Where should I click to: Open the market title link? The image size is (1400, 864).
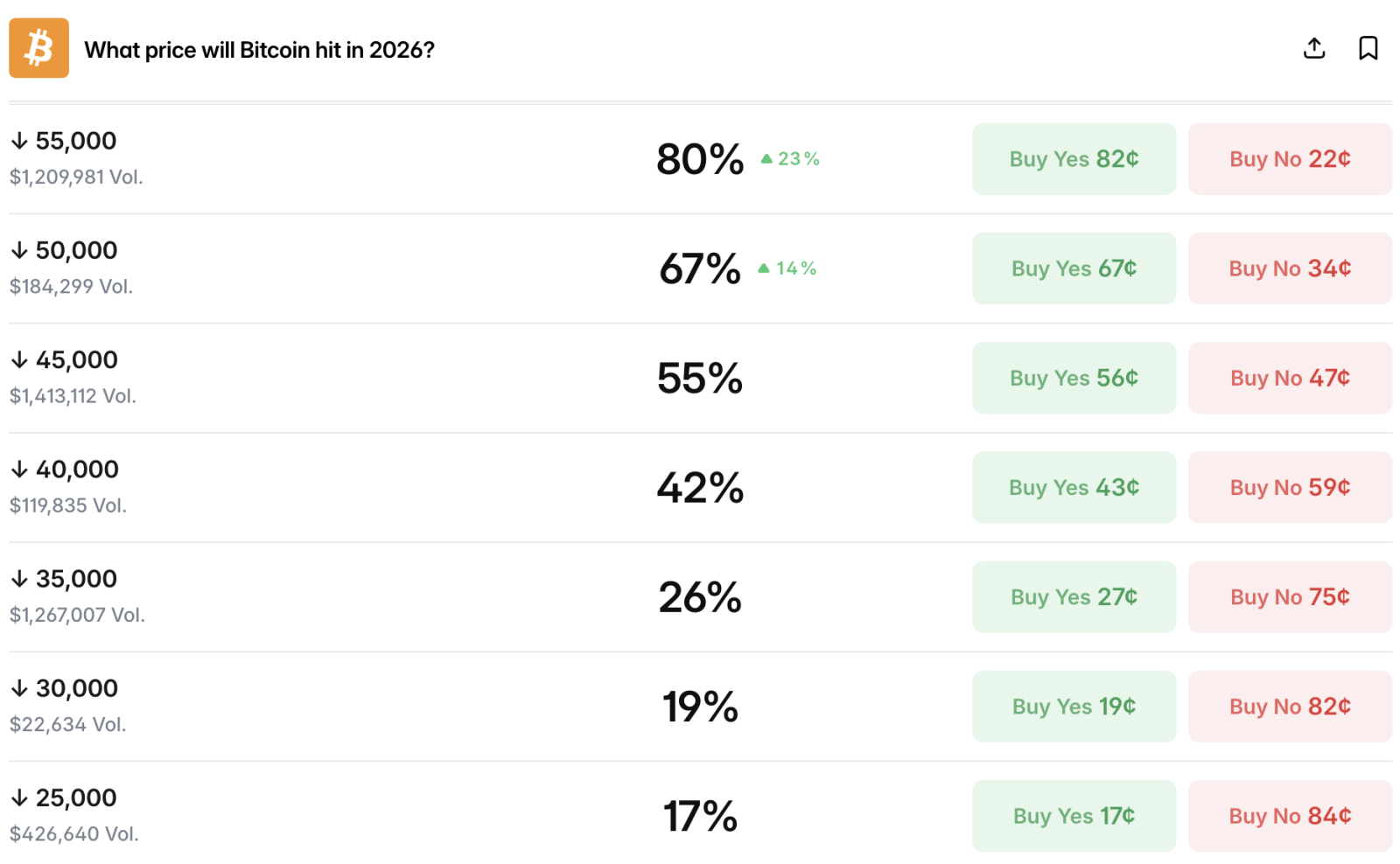[x=259, y=50]
